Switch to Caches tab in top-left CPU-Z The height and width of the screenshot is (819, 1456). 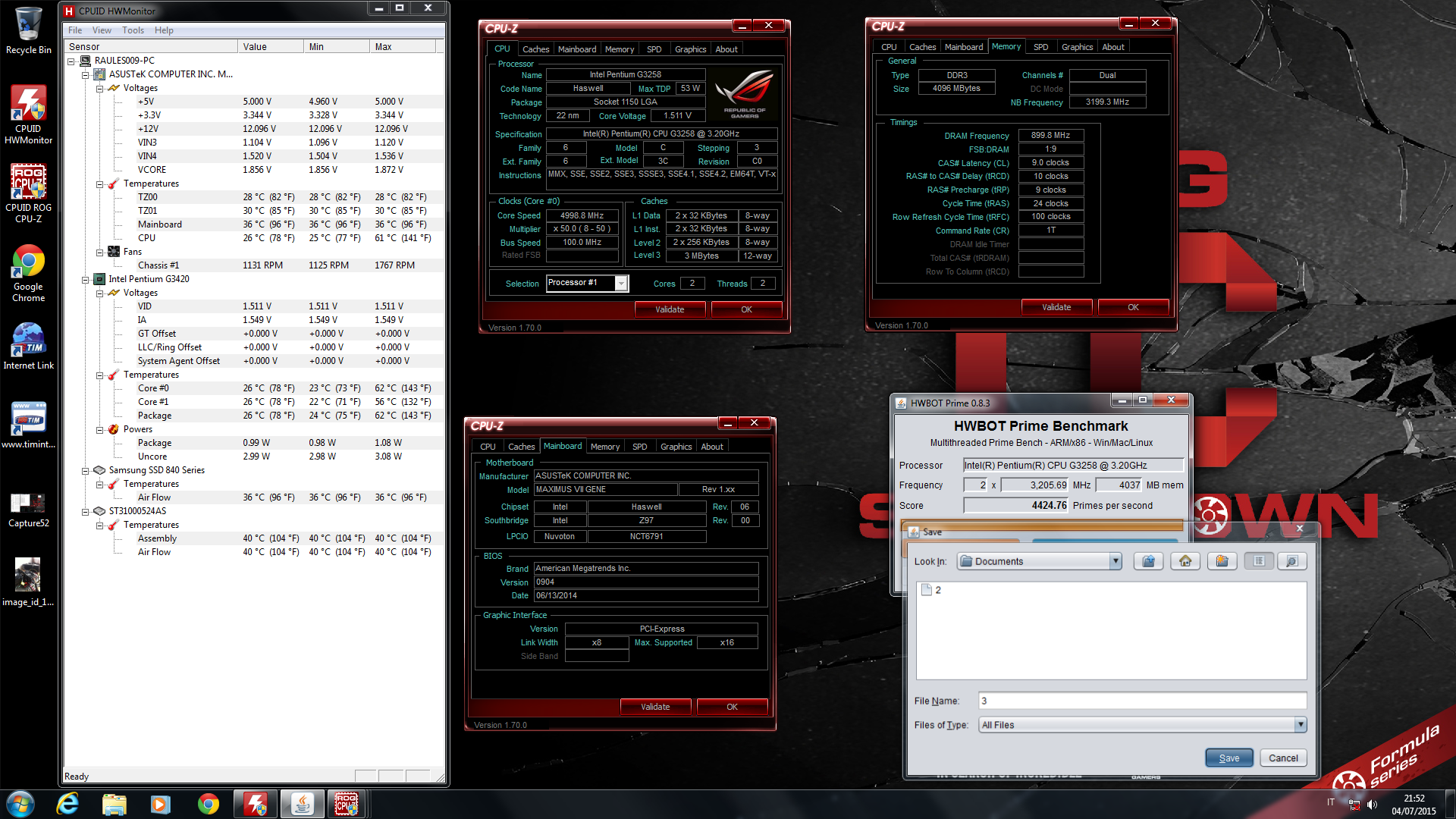pos(535,49)
